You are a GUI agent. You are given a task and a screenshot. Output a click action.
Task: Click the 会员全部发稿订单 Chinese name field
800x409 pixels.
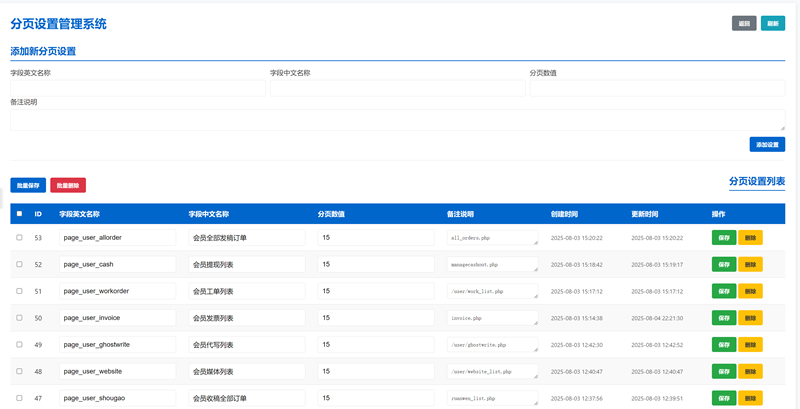(247, 238)
